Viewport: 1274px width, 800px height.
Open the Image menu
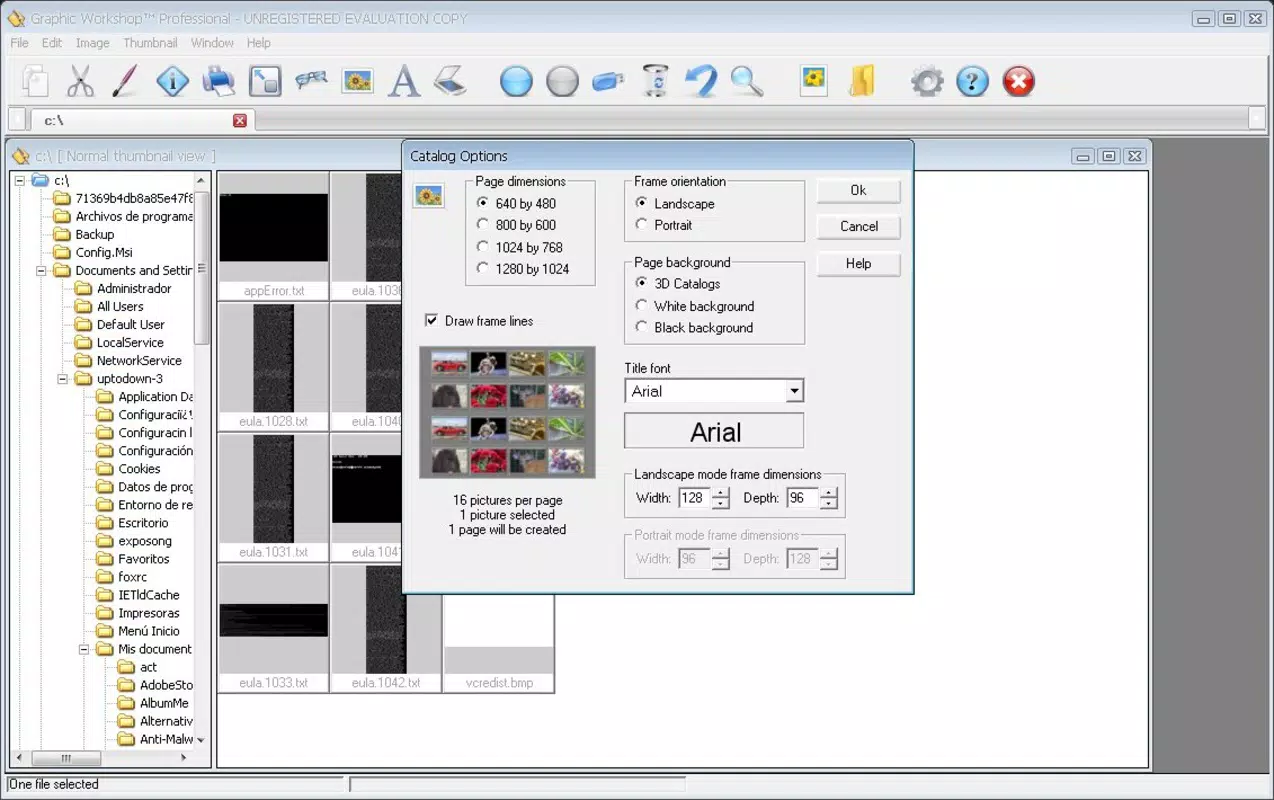pos(93,43)
